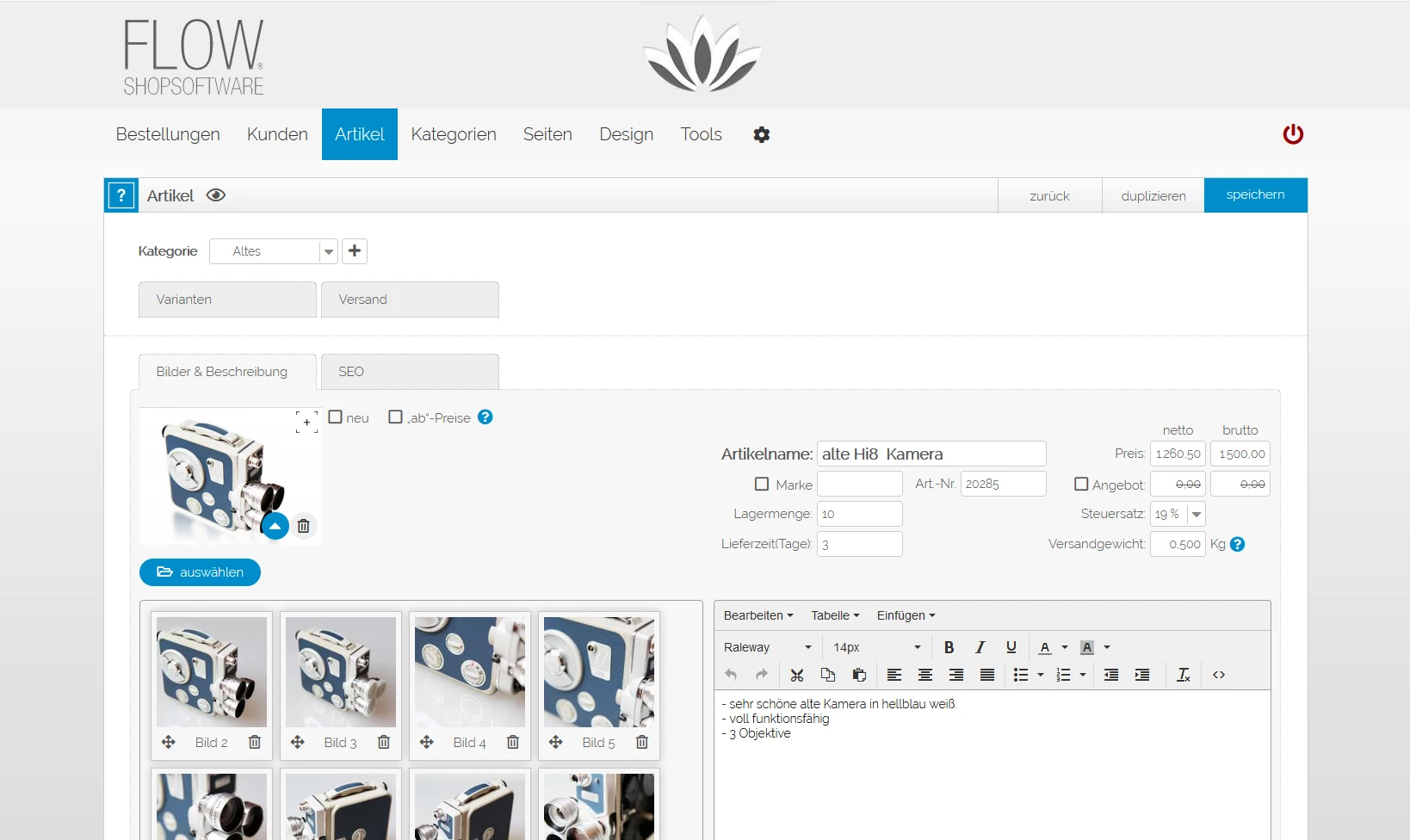The width and height of the screenshot is (1410, 840).
Task: Delete Bild 3 with trash icon
Action: (384, 742)
